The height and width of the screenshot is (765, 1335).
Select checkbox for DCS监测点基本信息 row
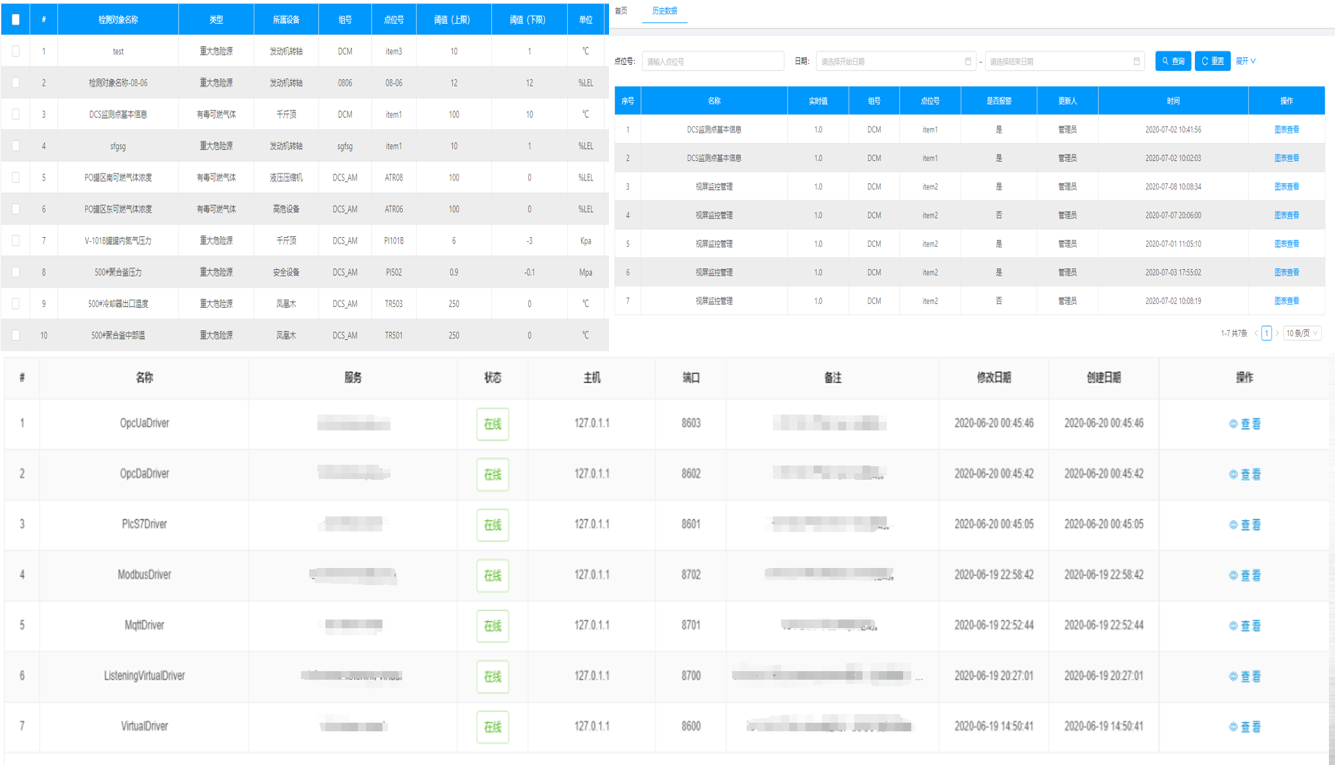[x=16, y=114]
